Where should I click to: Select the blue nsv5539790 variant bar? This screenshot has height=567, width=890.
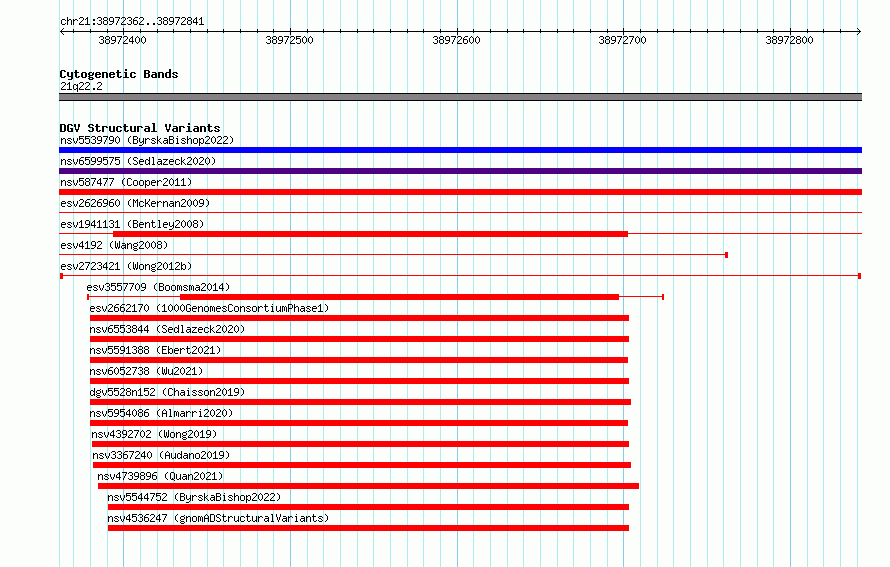[460, 150]
